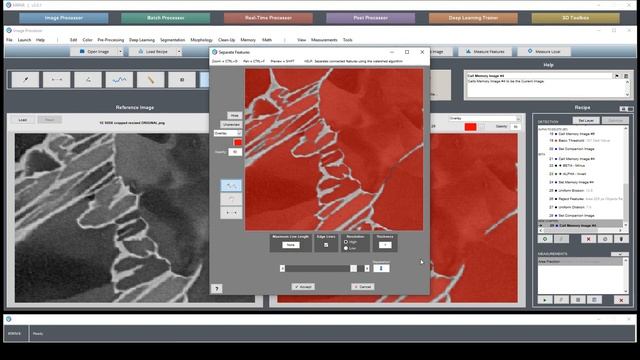Screen dimensions: 640x360
Task: Open the File menu
Action: (9, 40)
